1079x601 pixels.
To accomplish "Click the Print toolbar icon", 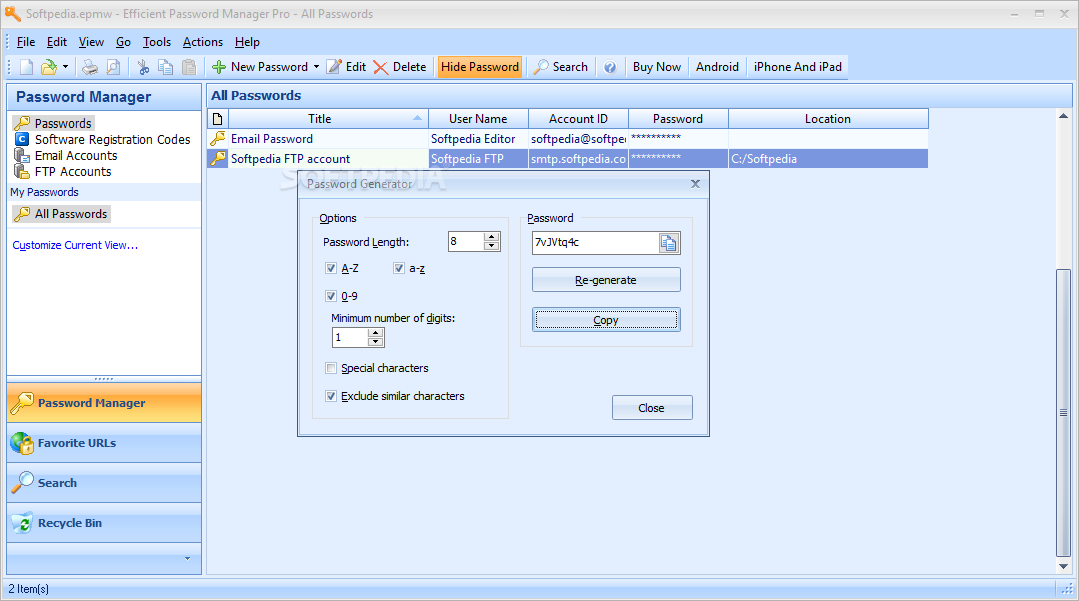I will 90,67.
